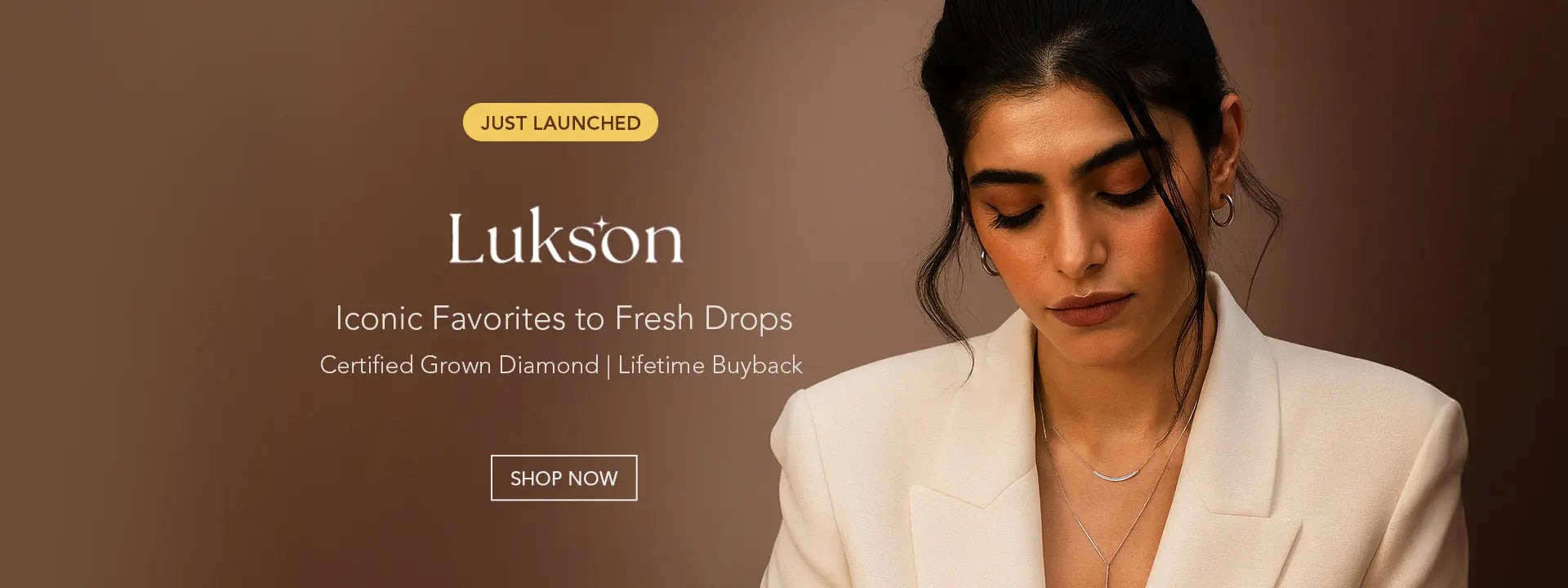
Task: Select the silver hoop earring beside the Lukson logo
Action: coord(989,262)
